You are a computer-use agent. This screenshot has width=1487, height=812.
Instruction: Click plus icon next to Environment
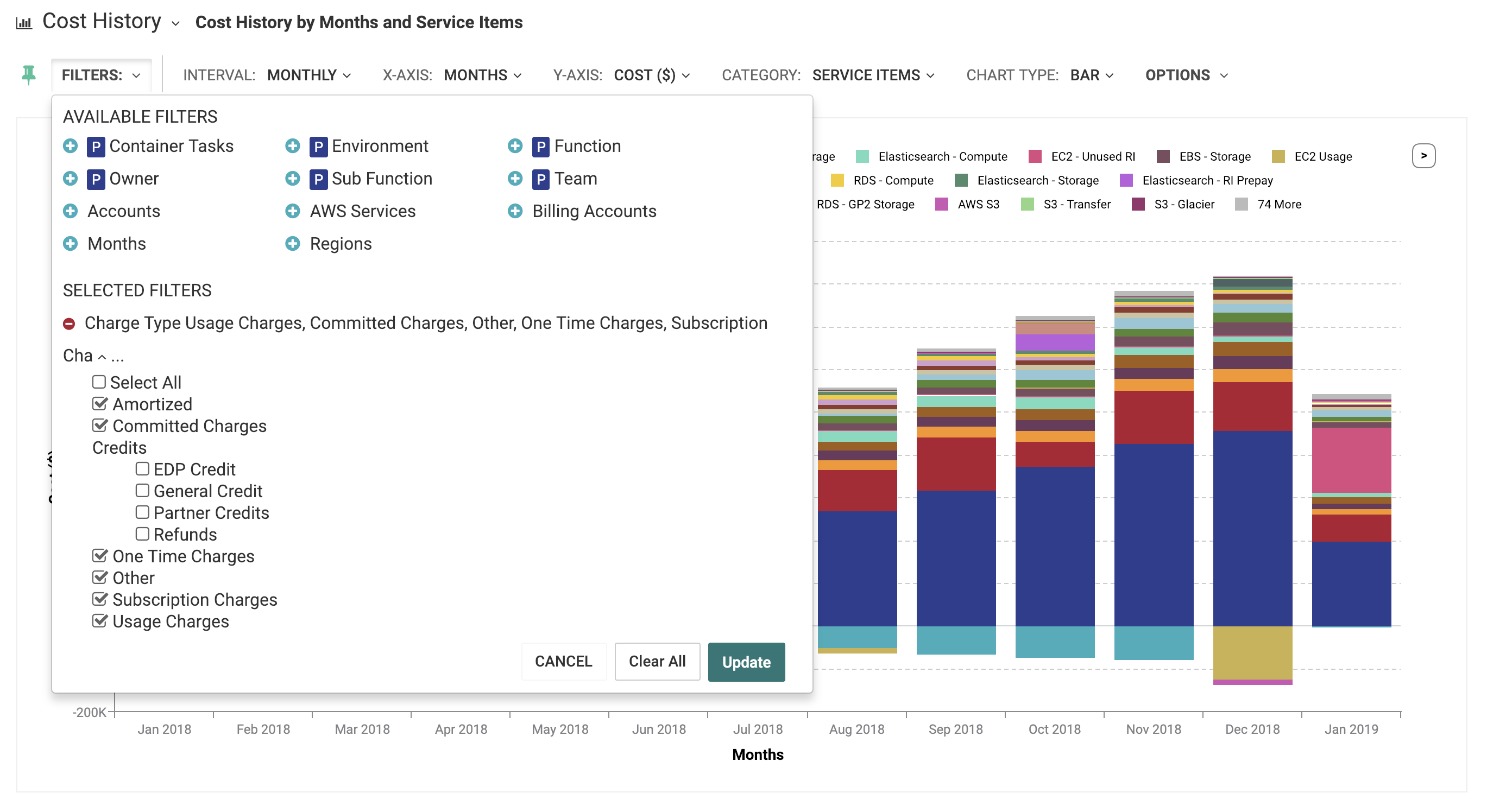293,146
